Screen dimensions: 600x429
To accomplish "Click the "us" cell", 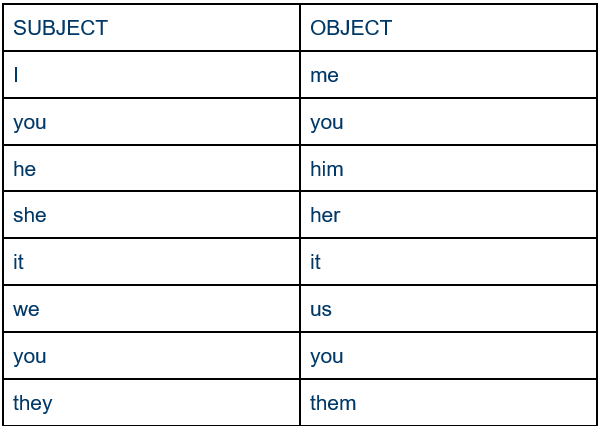I will click(448, 309).
